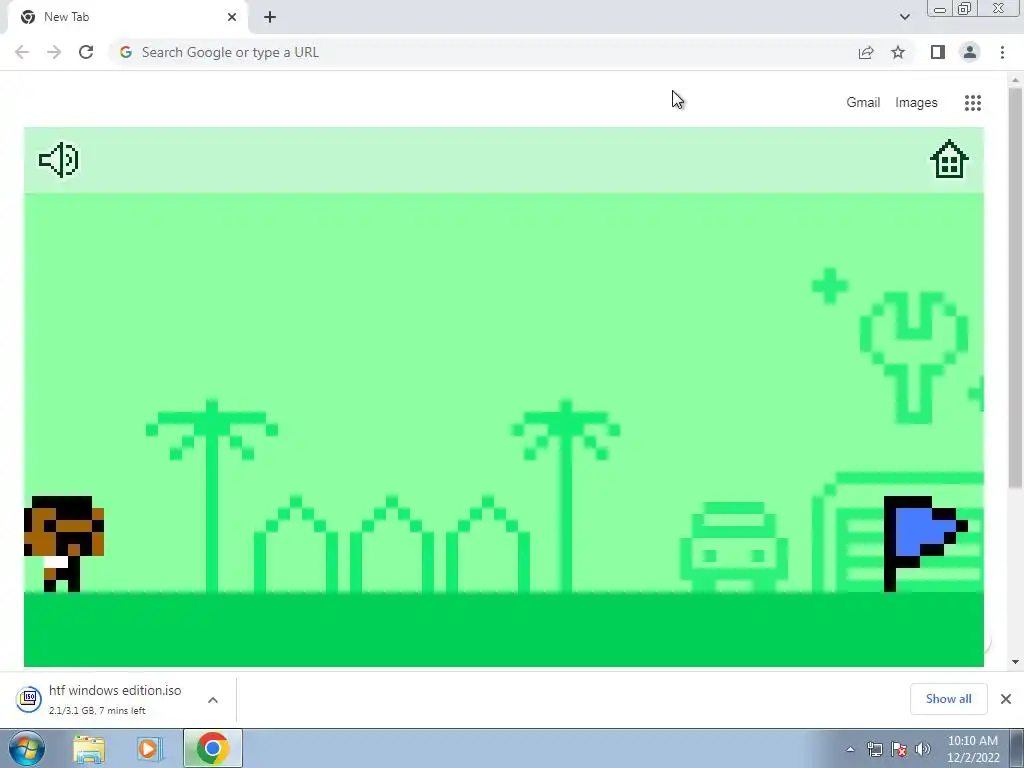
Task: Open Chrome three-dot menu
Action: pyautogui.click(x=1002, y=52)
